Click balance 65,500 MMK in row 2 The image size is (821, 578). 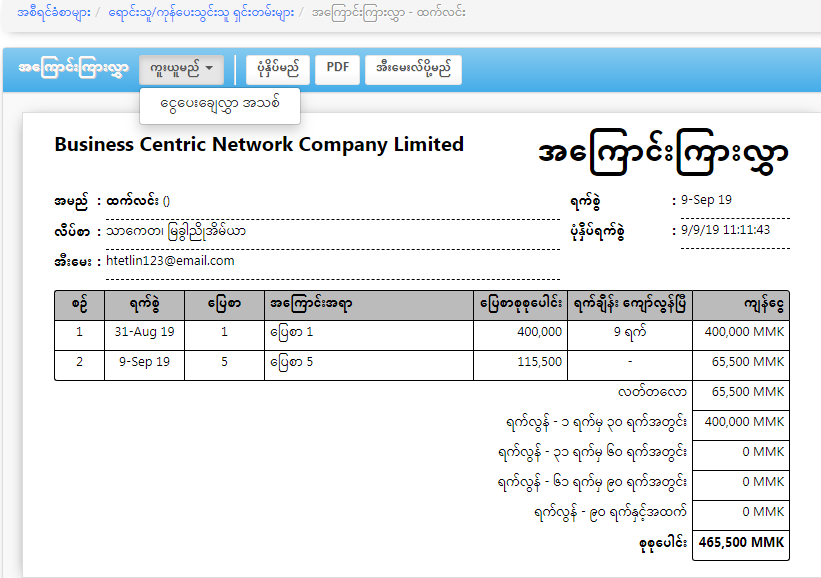[748, 362]
